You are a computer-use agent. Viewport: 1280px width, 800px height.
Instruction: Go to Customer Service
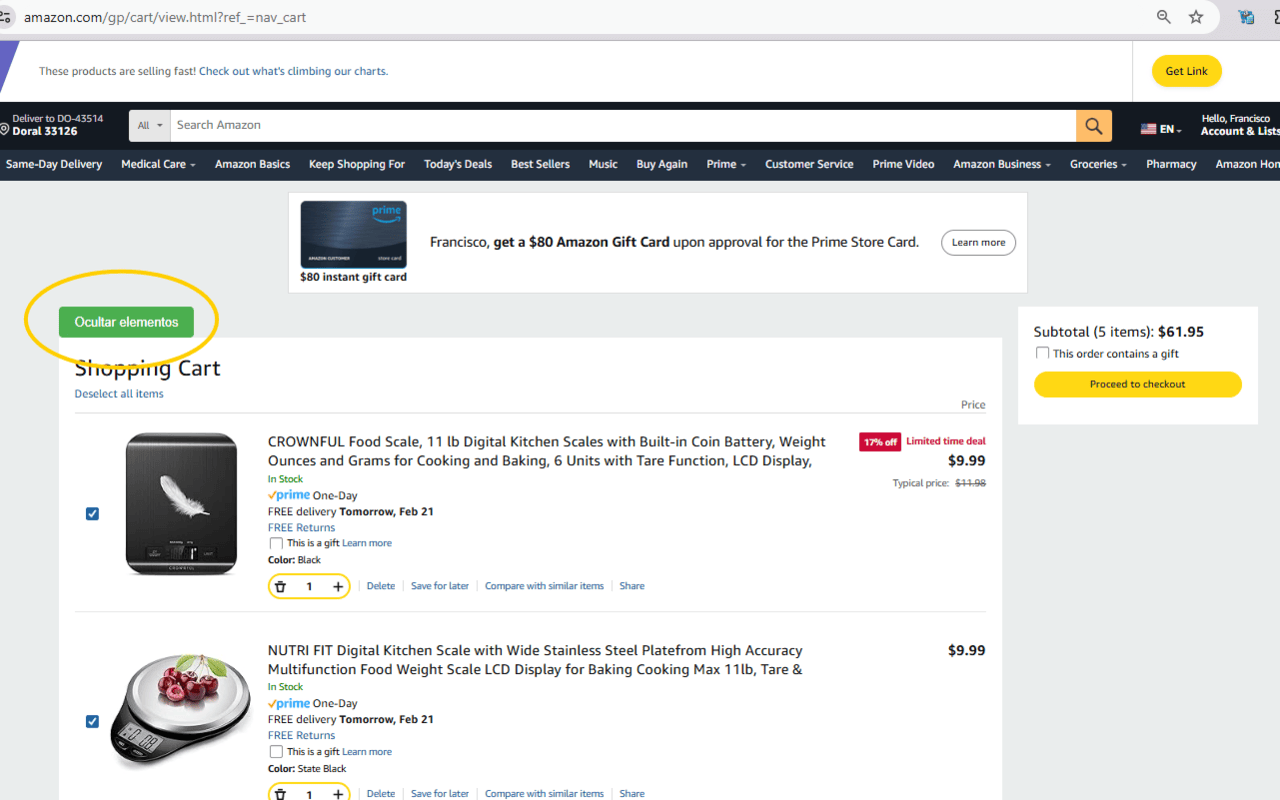[x=809, y=164]
